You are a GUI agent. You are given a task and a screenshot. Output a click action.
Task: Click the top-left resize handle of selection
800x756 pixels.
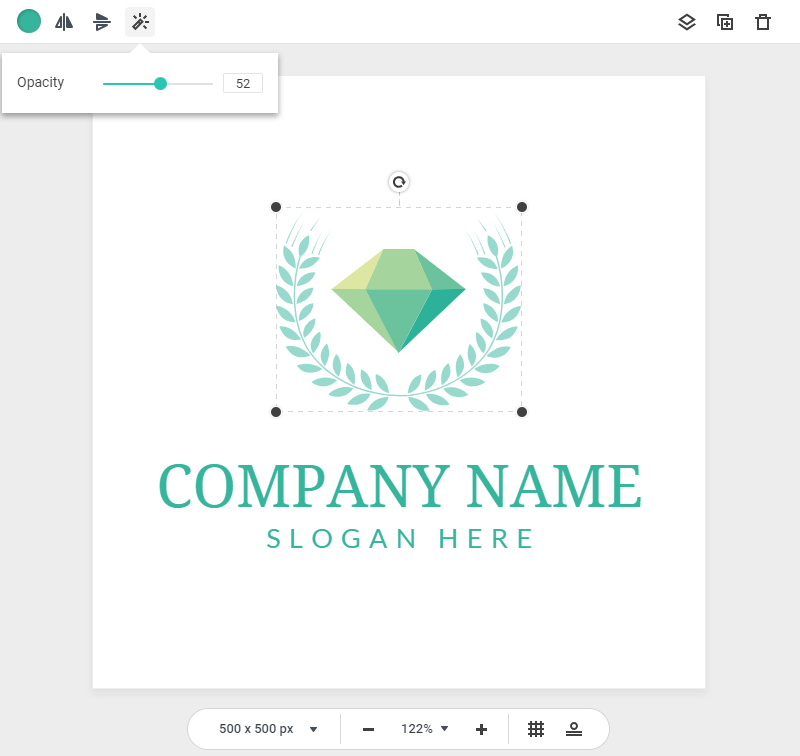tap(276, 207)
